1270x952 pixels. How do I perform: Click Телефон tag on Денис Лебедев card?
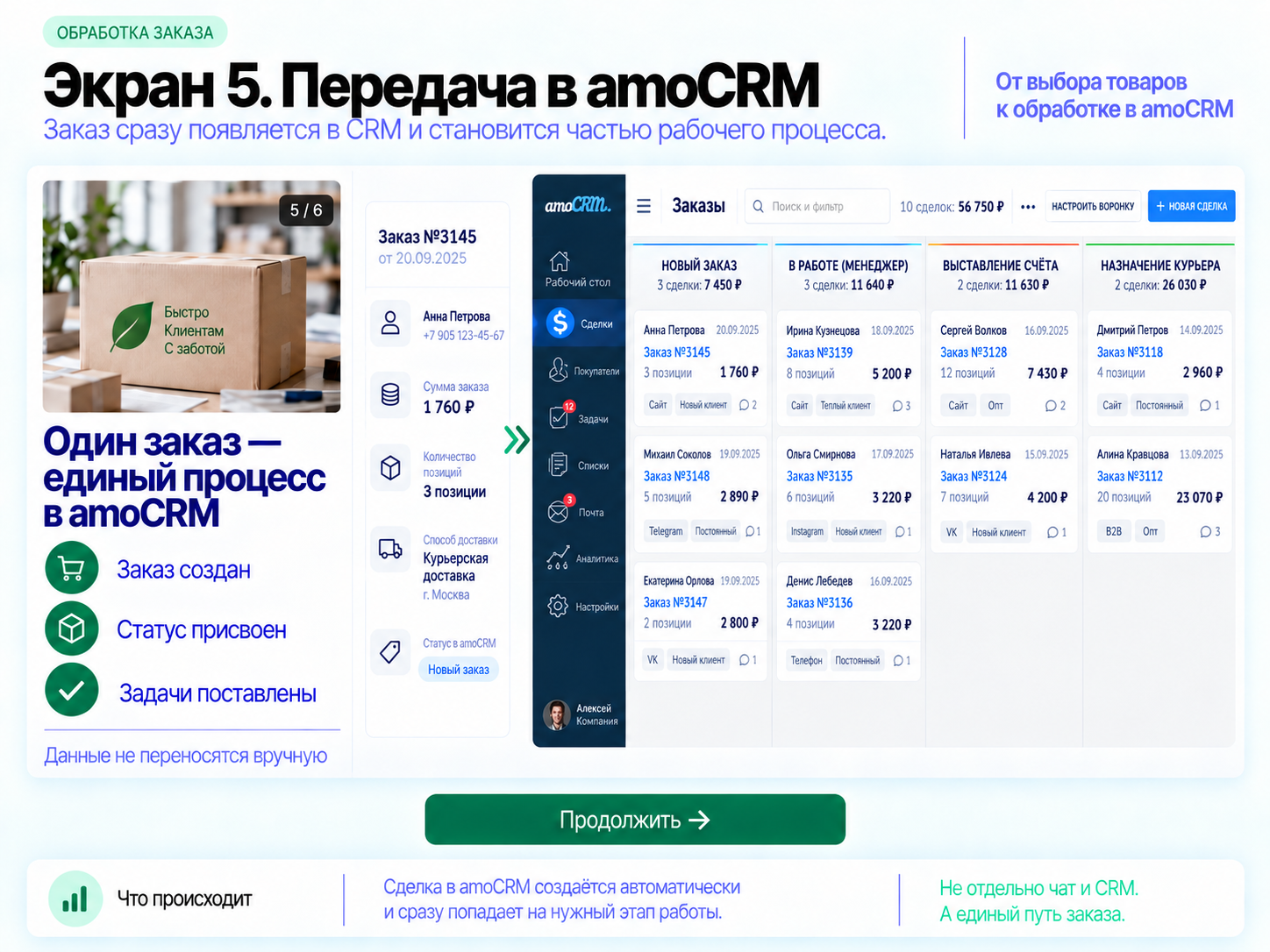pyautogui.click(x=806, y=660)
